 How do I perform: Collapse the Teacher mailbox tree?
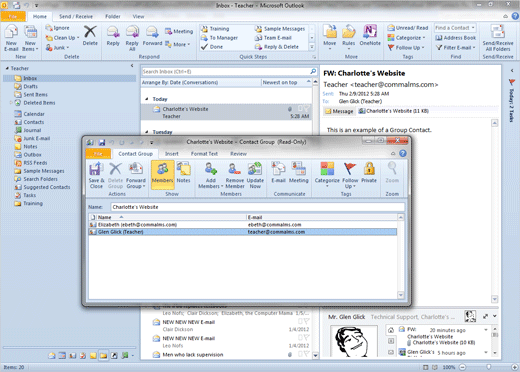pyautogui.click(x=7, y=68)
